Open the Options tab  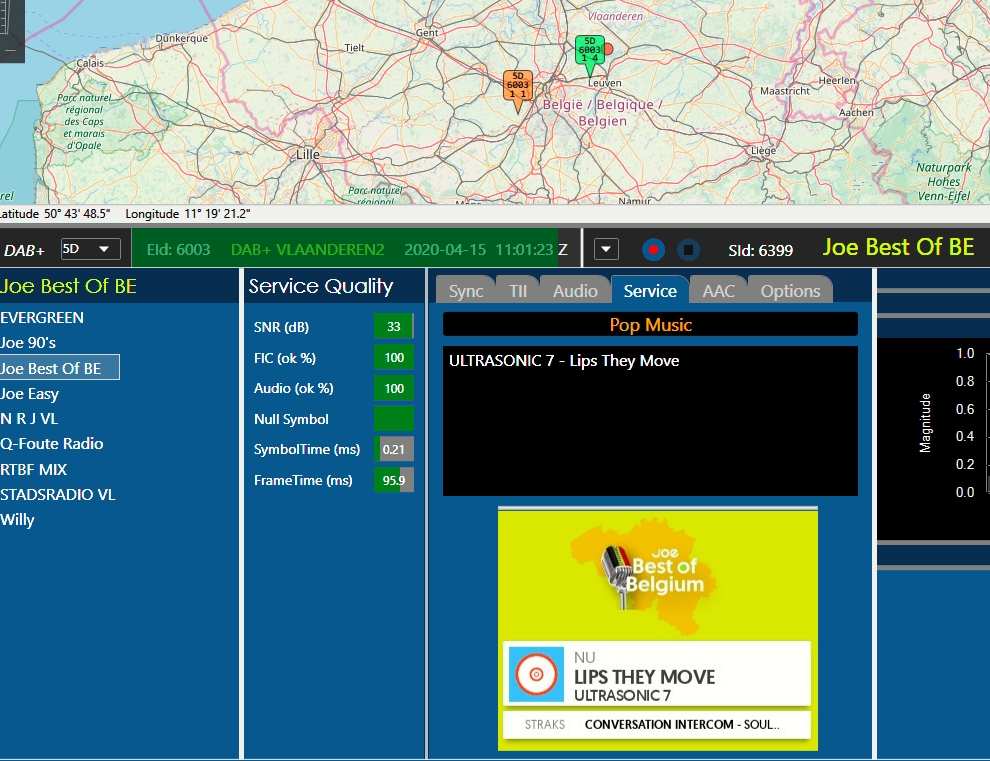[x=790, y=291]
